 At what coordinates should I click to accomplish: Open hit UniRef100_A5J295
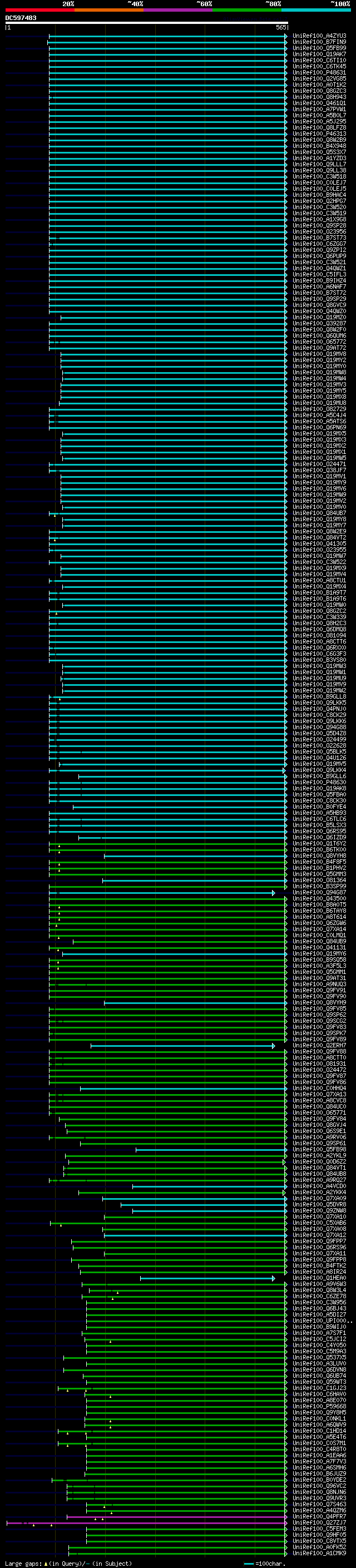(x=319, y=121)
